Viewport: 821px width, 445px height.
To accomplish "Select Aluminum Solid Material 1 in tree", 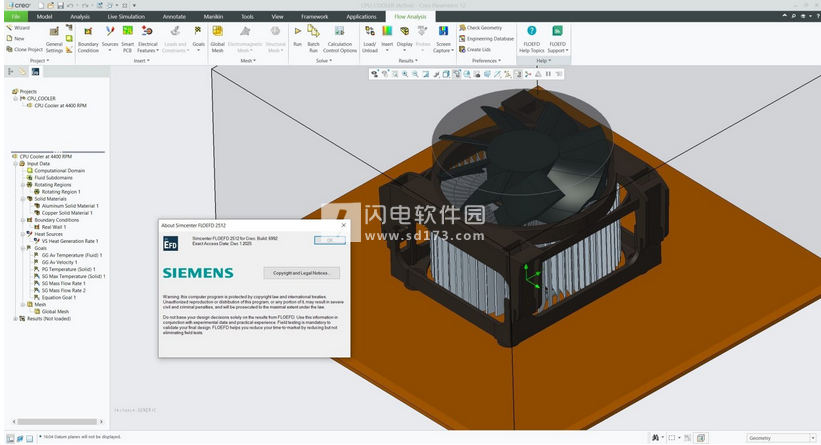I will pyautogui.click(x=66, y=206).
